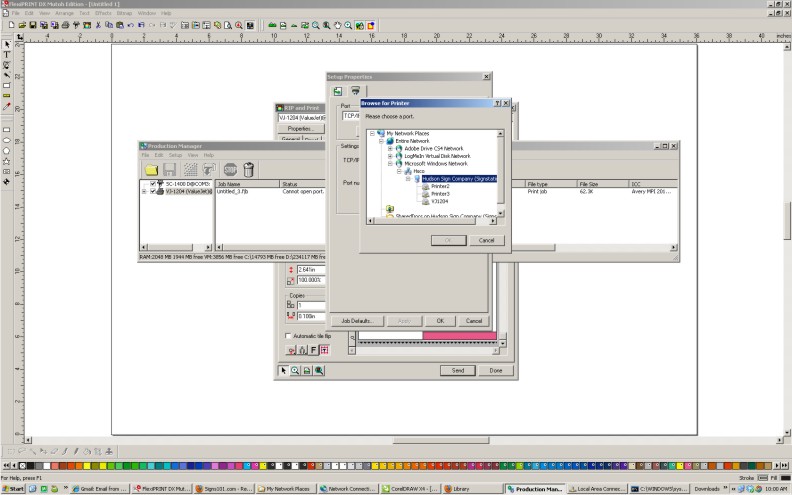
Task: Collapse the Microsoft Windows Network node
Action: 390,164
